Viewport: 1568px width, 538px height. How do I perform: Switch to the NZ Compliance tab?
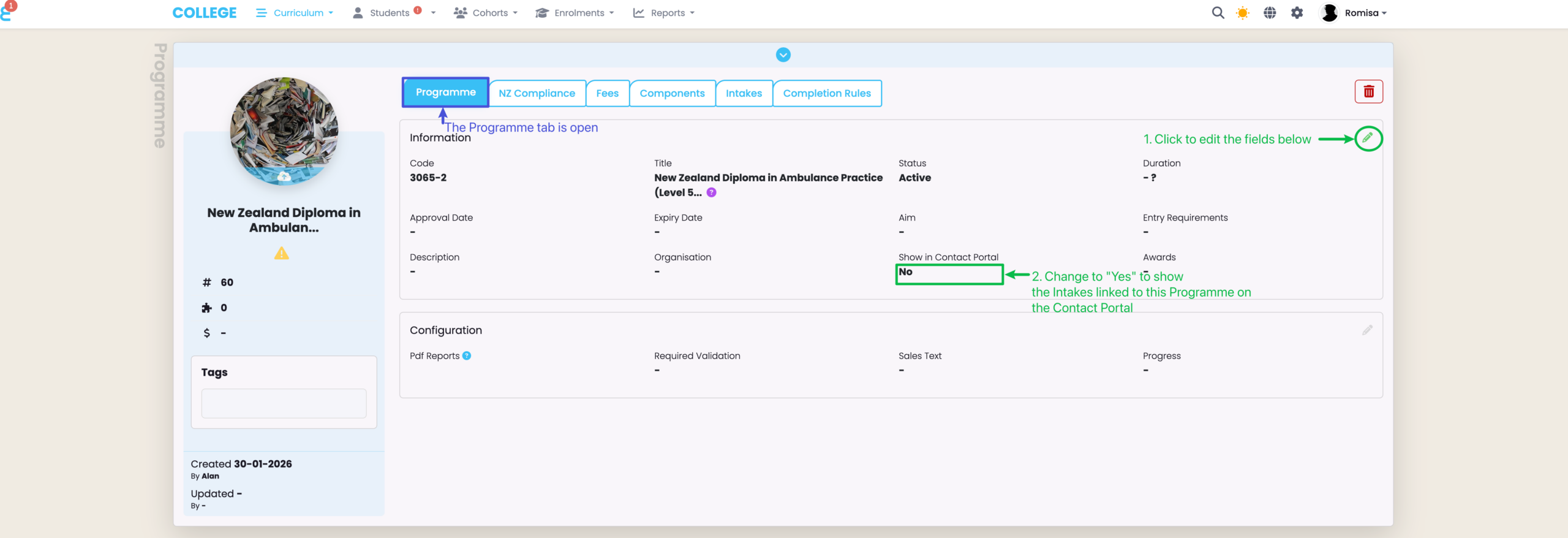(537, 93)
